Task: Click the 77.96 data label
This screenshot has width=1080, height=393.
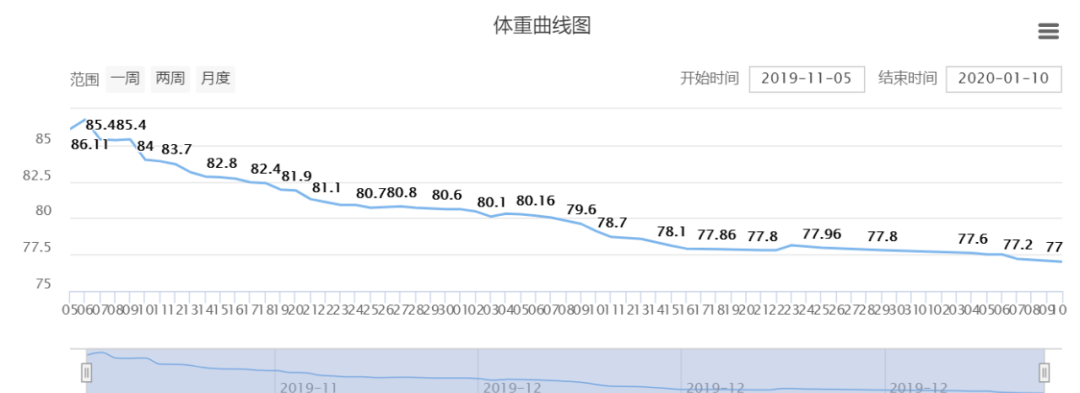Action: coord(822,233)
